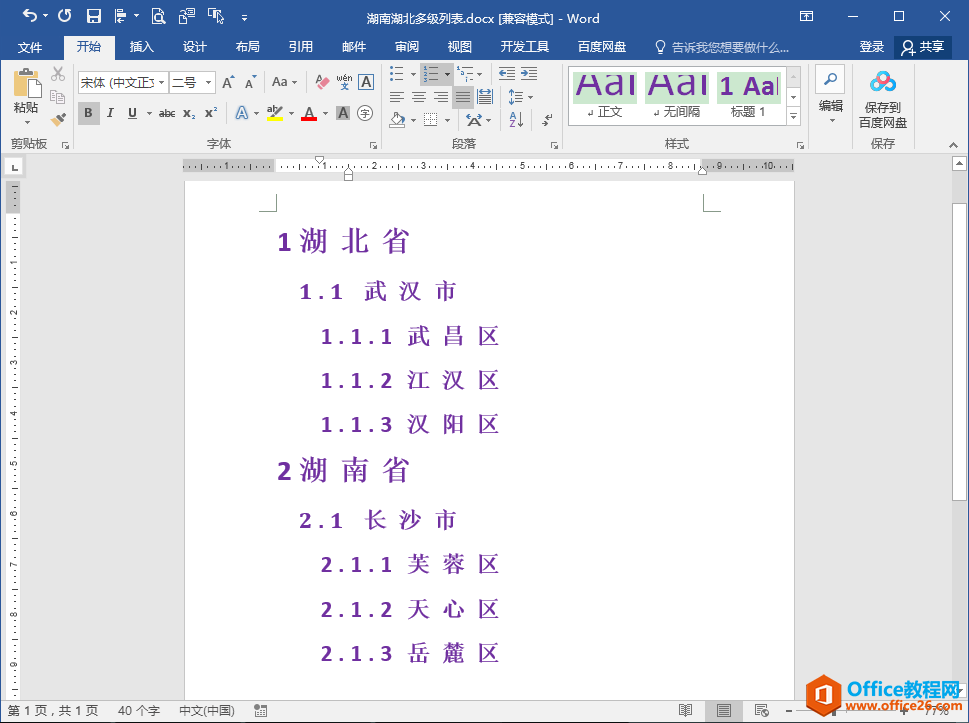
Task: Click the Center align icon
Action: (419, 97)
